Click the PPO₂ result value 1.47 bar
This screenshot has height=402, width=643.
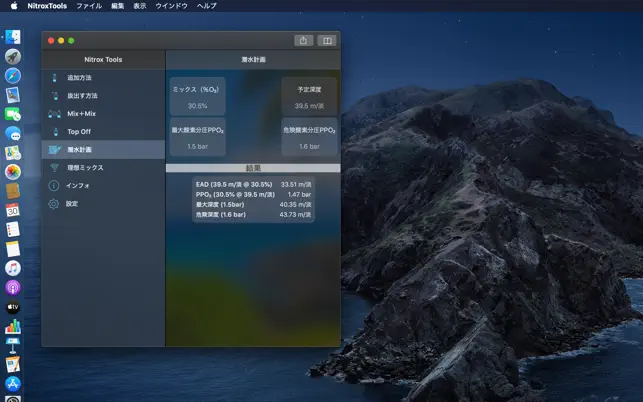coord(299,194)
